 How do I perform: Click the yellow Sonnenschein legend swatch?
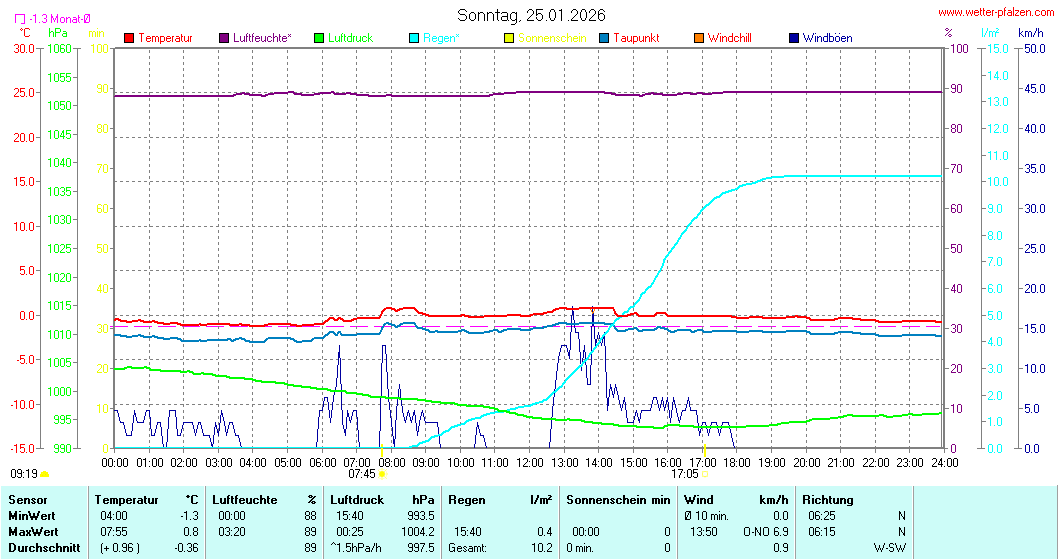pos(509,38)
